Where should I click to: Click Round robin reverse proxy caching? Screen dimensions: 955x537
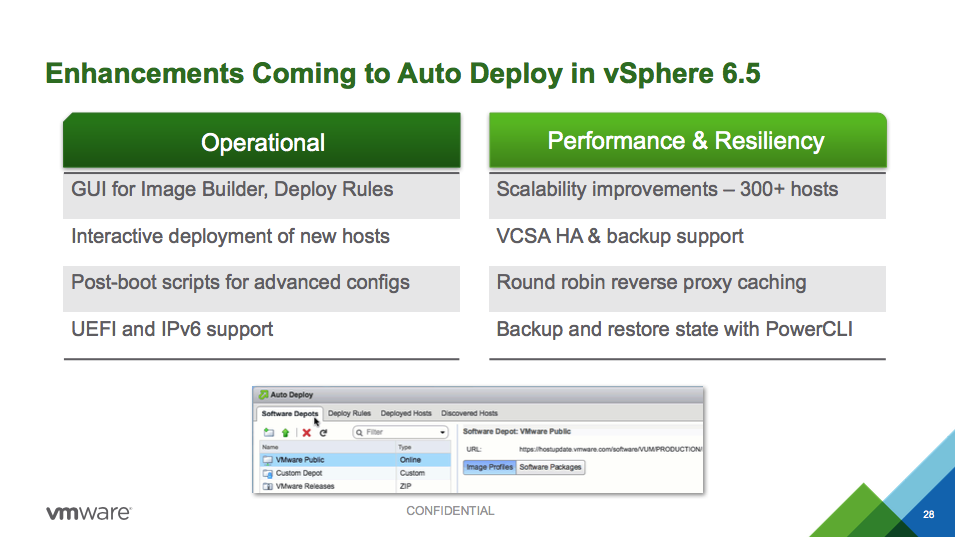pos(651,283)
